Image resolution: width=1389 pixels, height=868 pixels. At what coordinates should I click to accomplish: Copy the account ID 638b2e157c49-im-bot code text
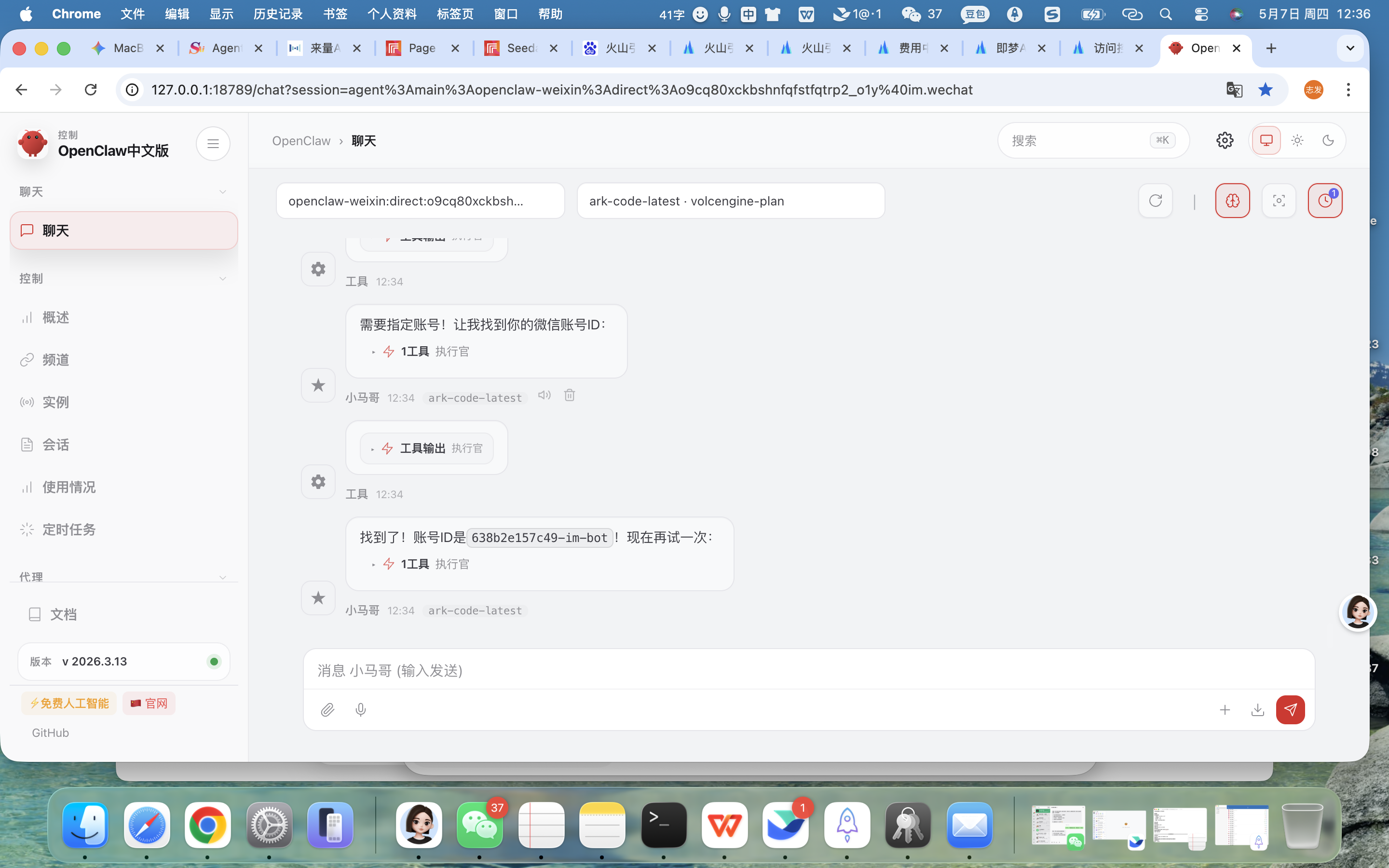540,538
